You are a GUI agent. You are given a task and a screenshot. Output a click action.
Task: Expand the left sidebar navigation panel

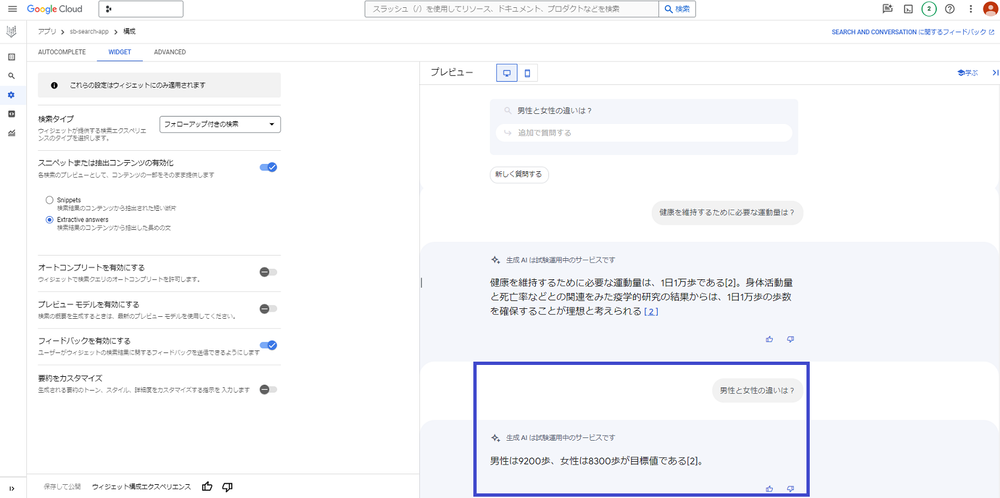point(11,487)
